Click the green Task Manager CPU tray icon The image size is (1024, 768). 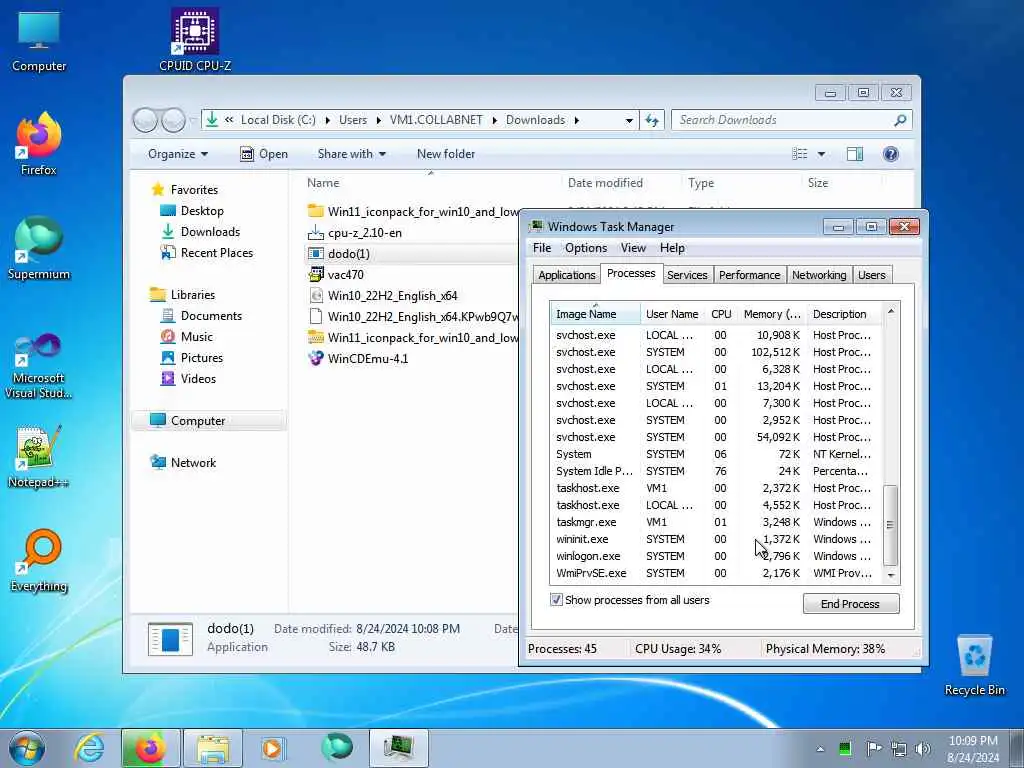[x=844, y=748]
